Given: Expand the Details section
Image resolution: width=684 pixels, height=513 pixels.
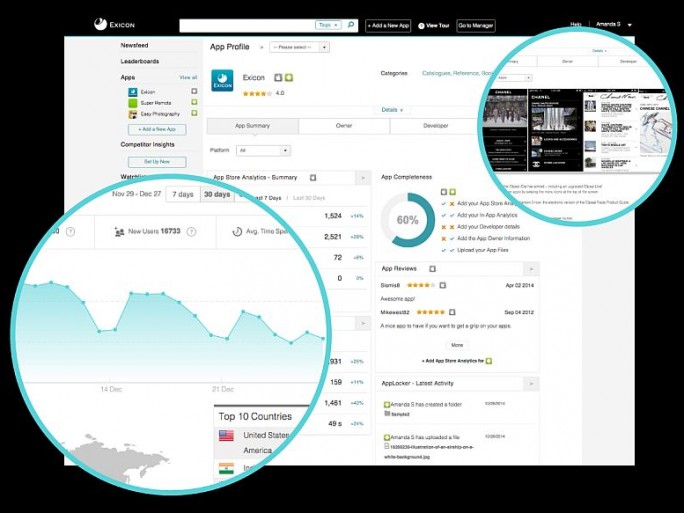Looking at the screenshot, I should click(x=392, y=110).
